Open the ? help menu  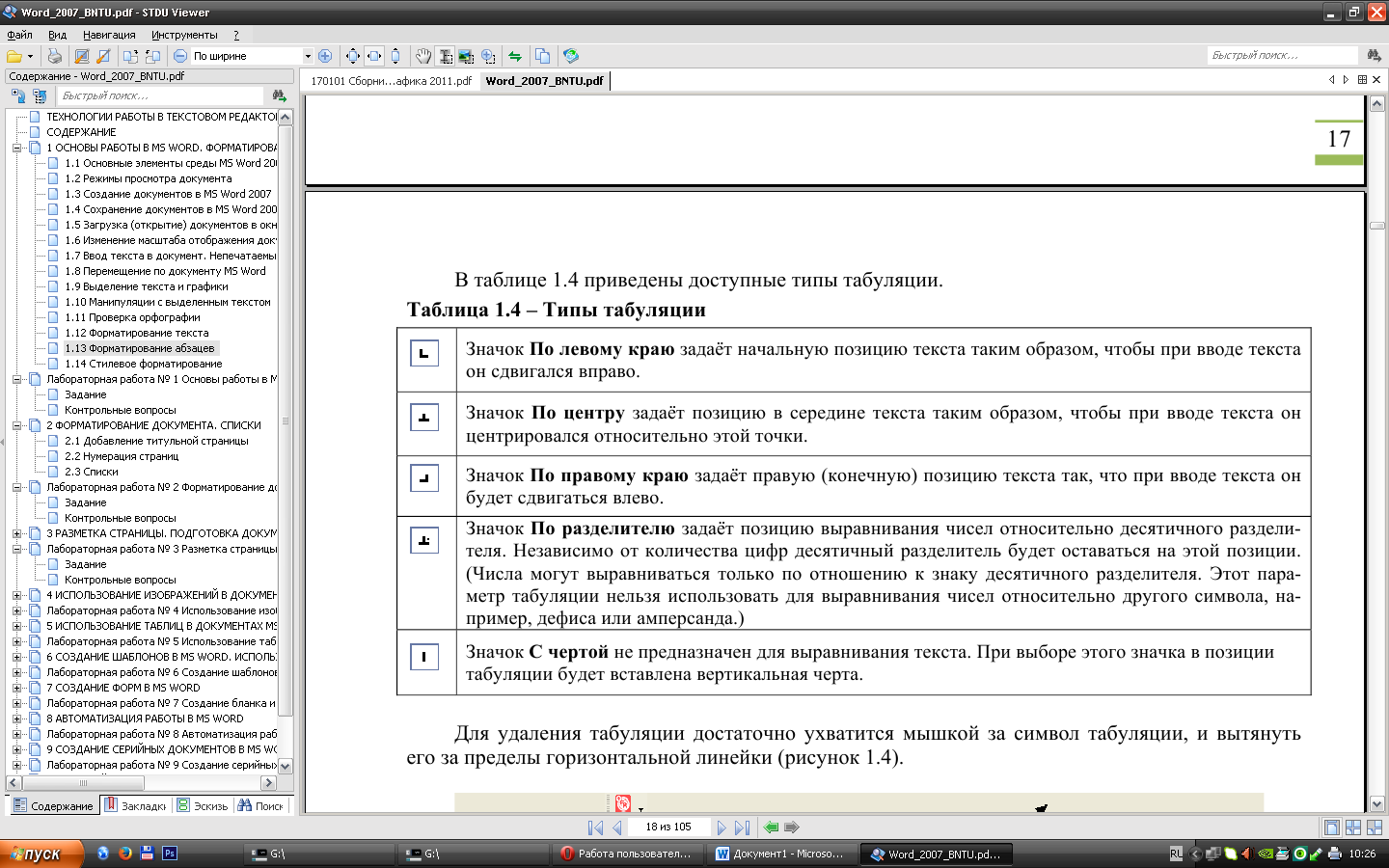[x=236, y=35]
